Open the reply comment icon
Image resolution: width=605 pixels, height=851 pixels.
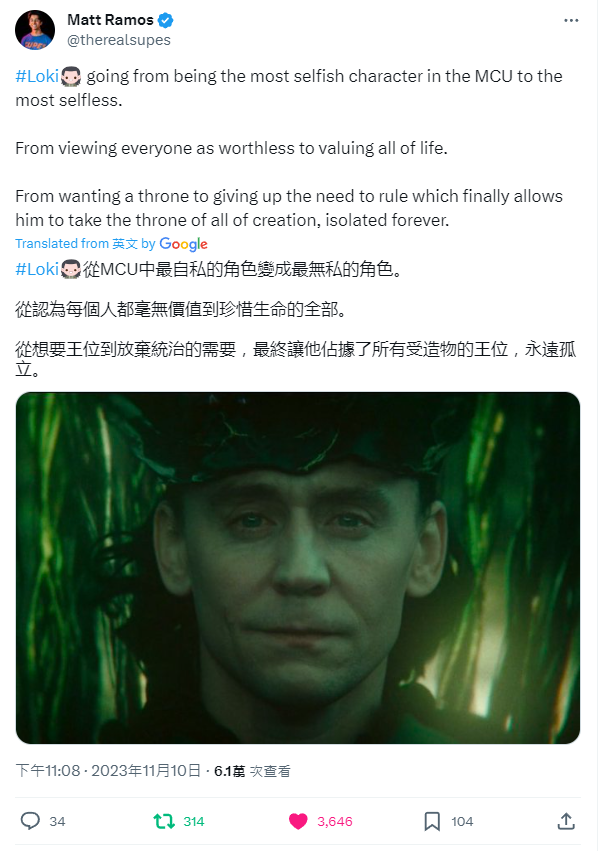point(30,821)
